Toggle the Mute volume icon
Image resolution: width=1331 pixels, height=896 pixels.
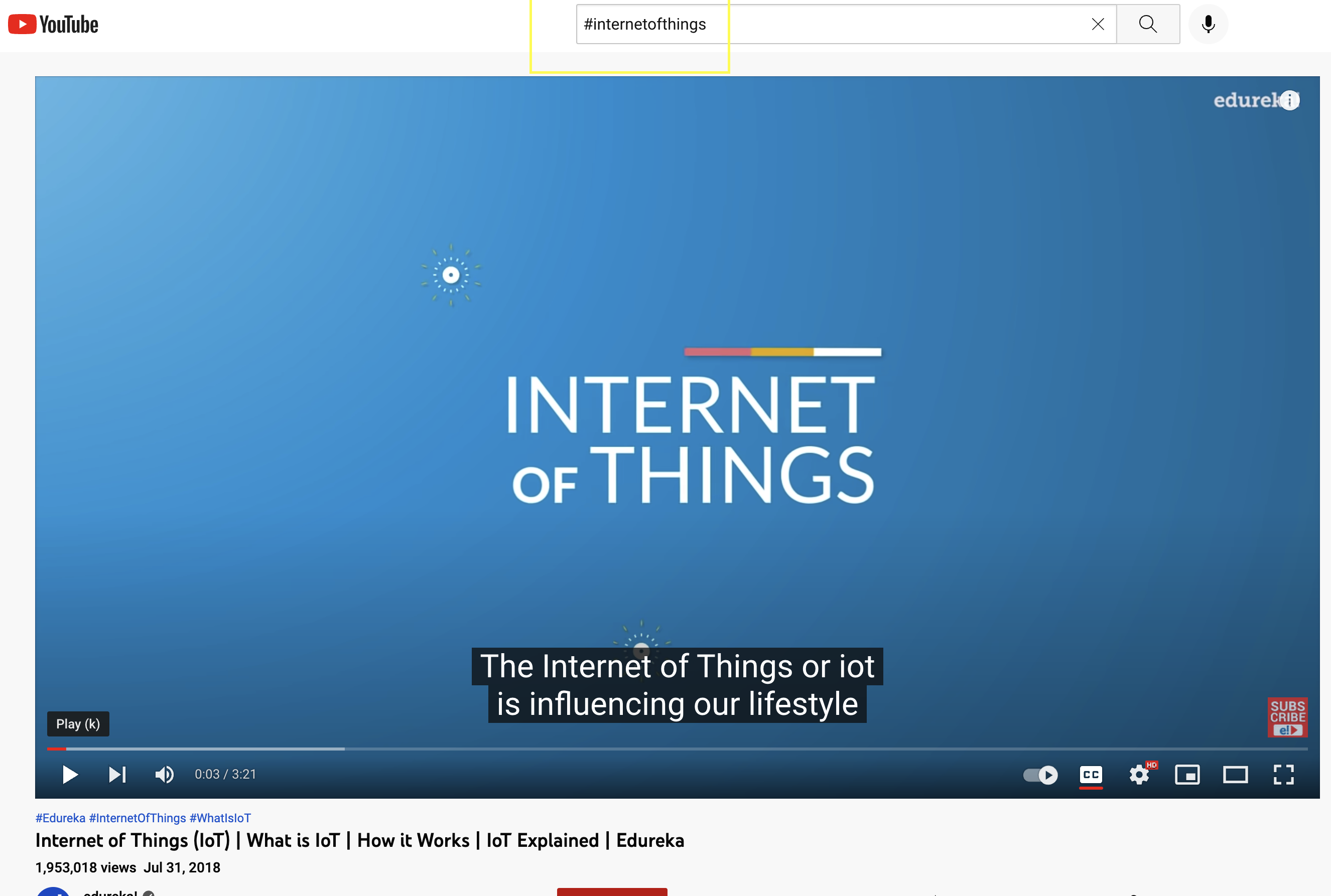point(165,774)
